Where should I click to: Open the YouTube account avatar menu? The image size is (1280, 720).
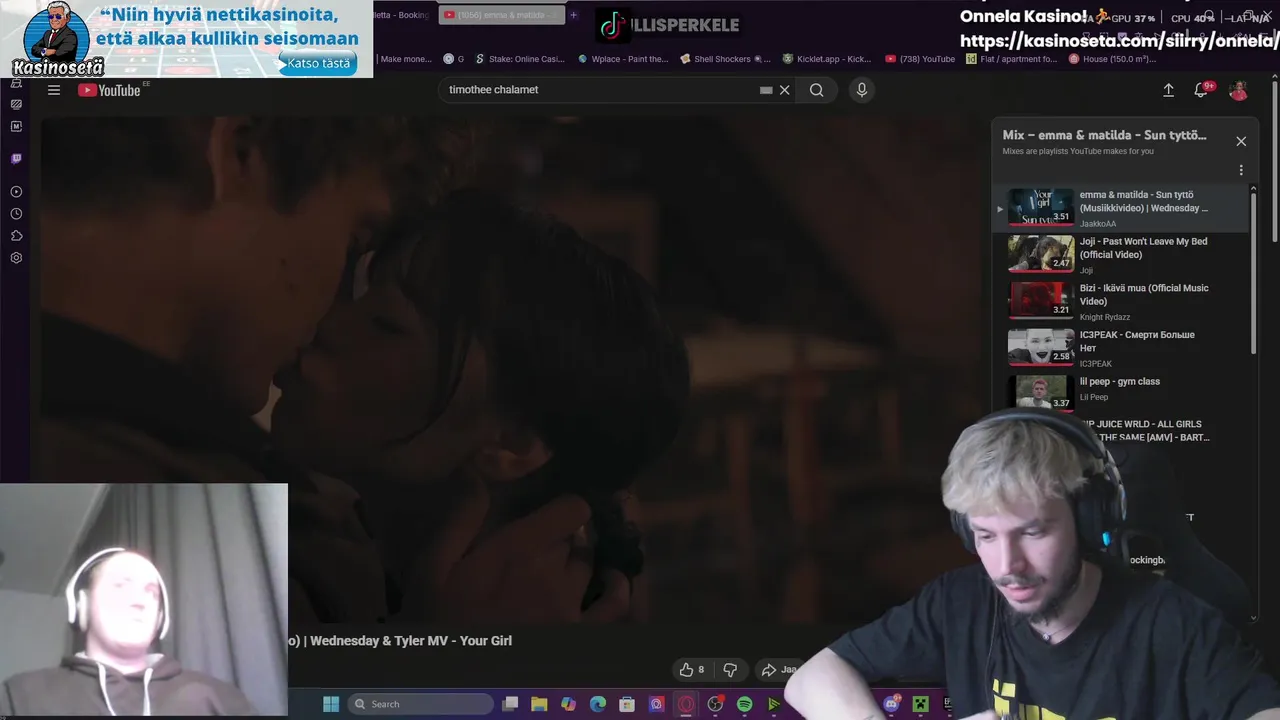click(x=1238, y=90)
